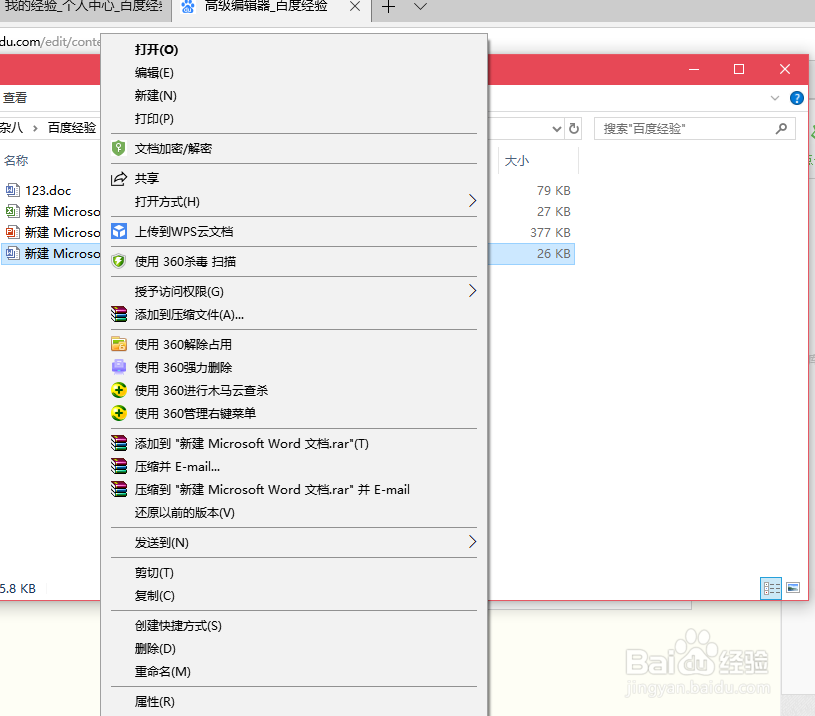Click the 79 KB size cell
Screen dimensions: 815x716
(554, 191)
